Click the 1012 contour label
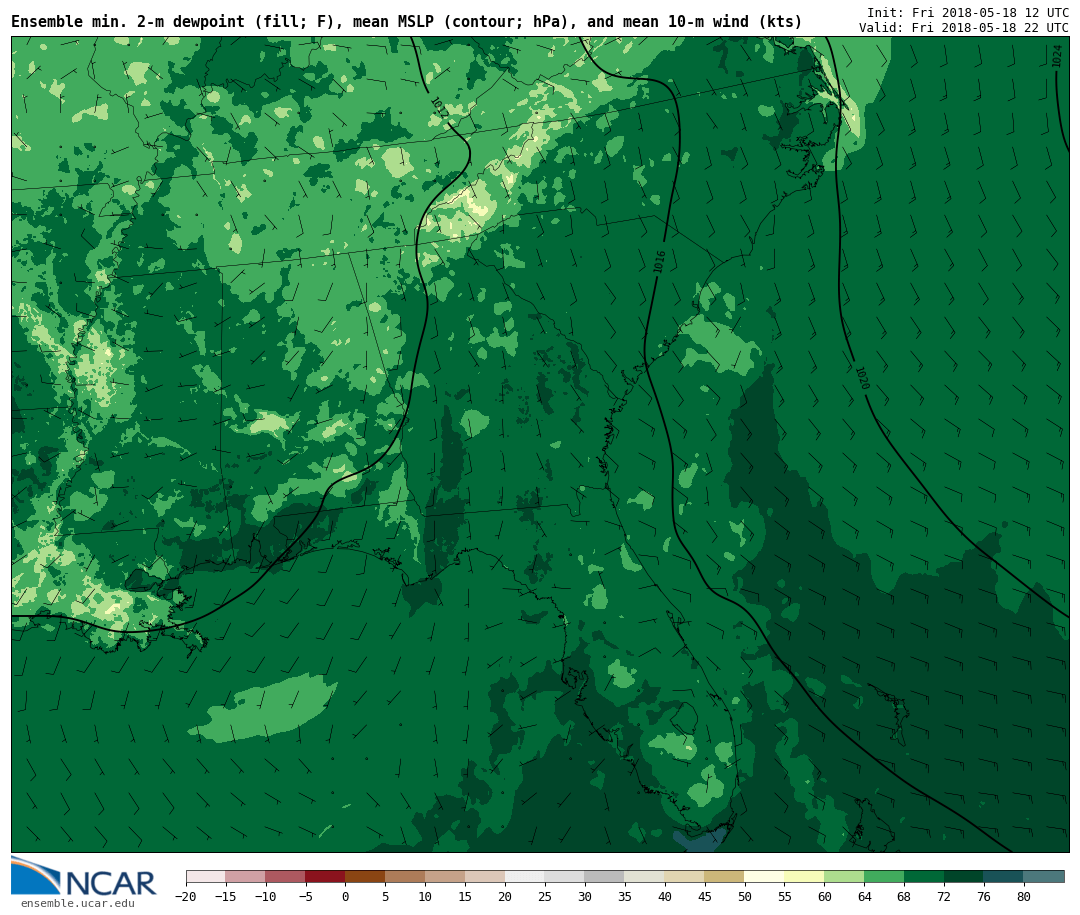The height and width of the screenshot is (915, 1080). click(x=438, y=107)
